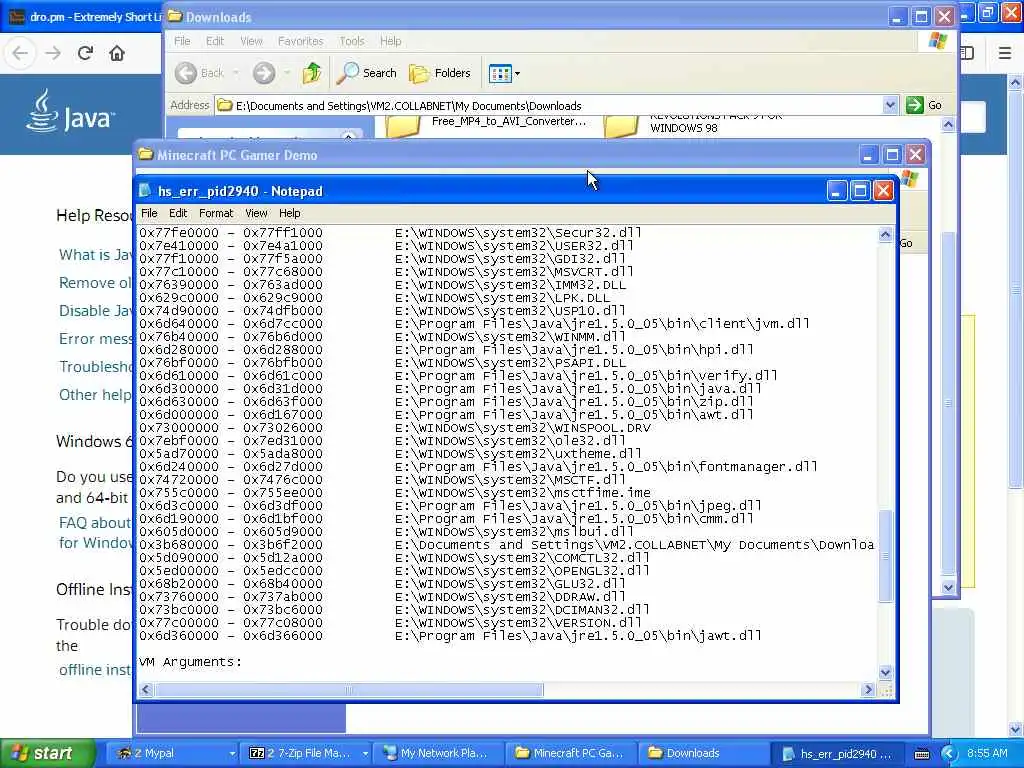Click Go button in Downloads window

point(924,105)
